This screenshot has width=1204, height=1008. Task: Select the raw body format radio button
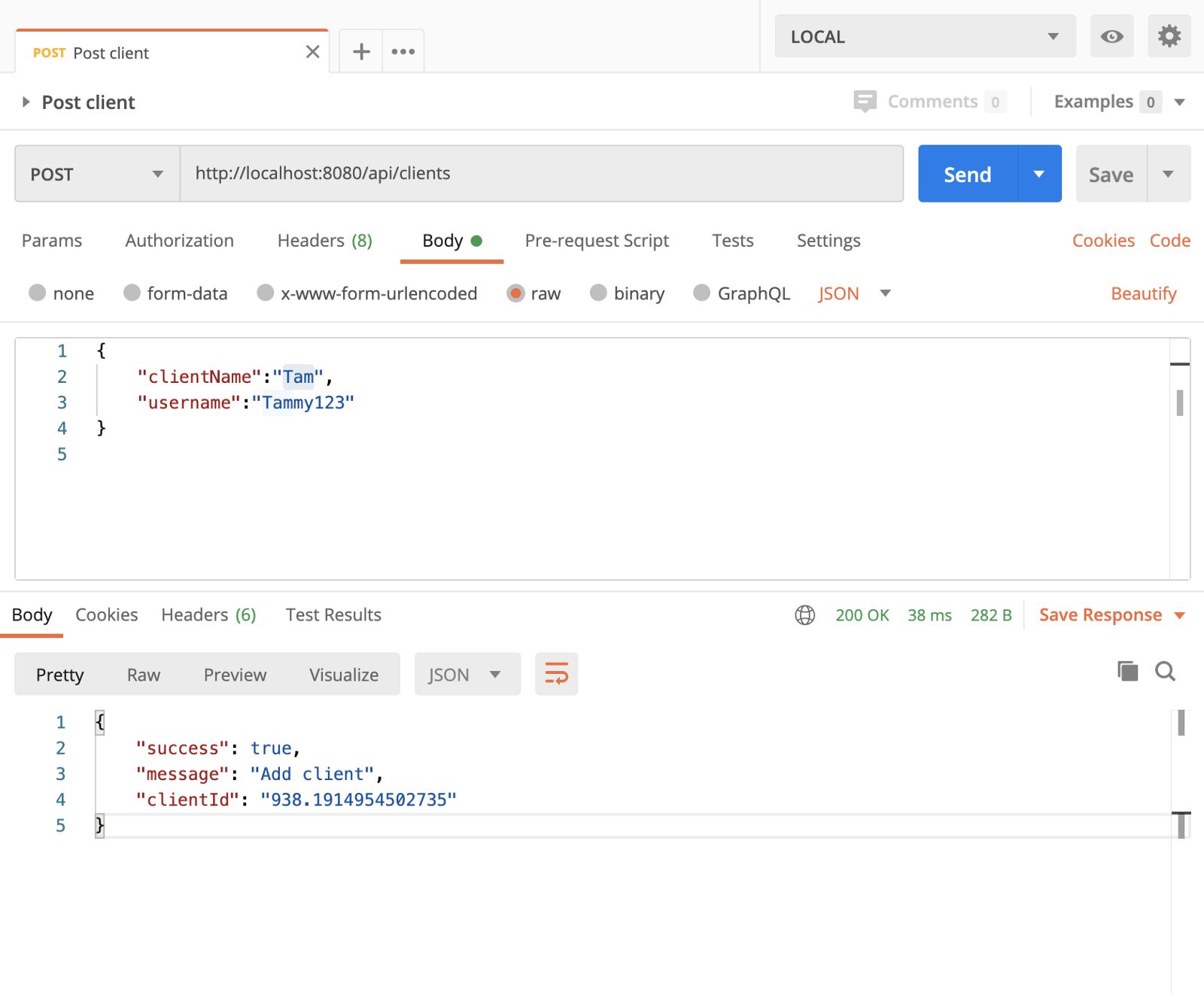(x=516, y=293)
